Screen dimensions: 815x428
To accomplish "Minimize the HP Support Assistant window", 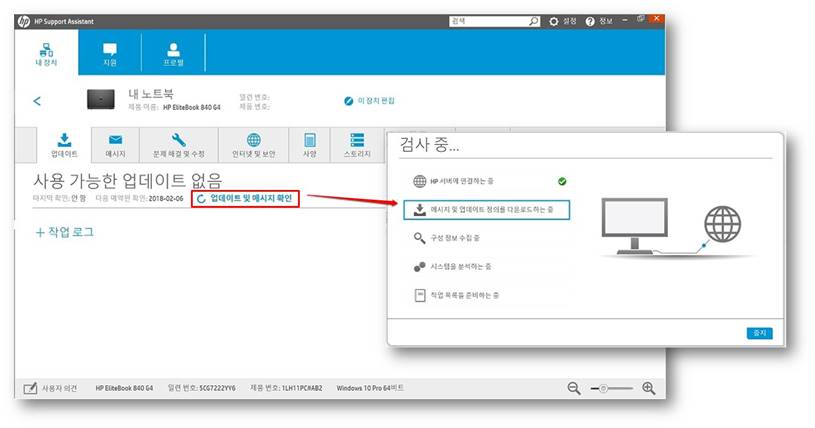I will 625,20.
